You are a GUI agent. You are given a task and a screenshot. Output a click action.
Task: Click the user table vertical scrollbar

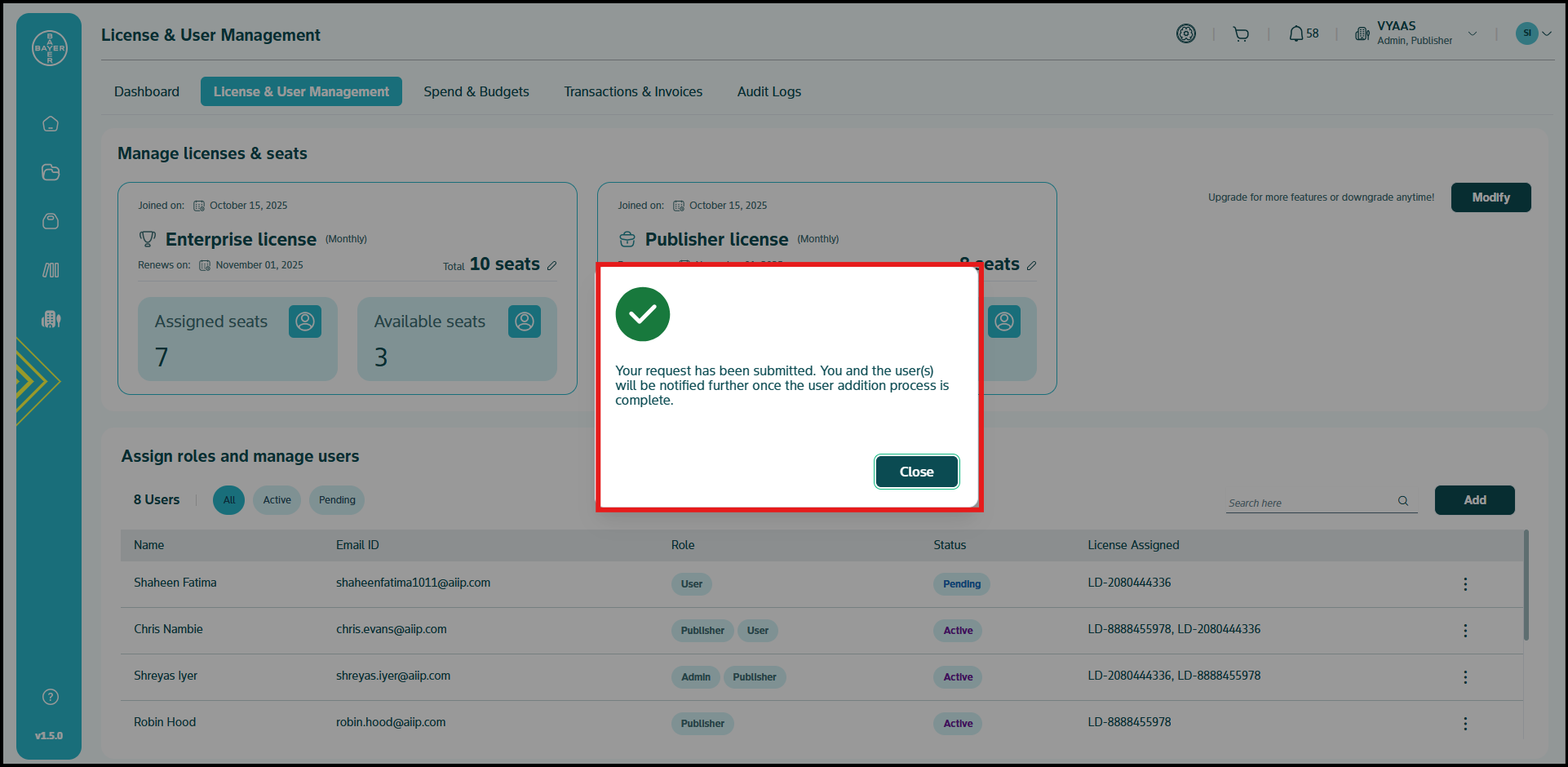coord(1526,586)
